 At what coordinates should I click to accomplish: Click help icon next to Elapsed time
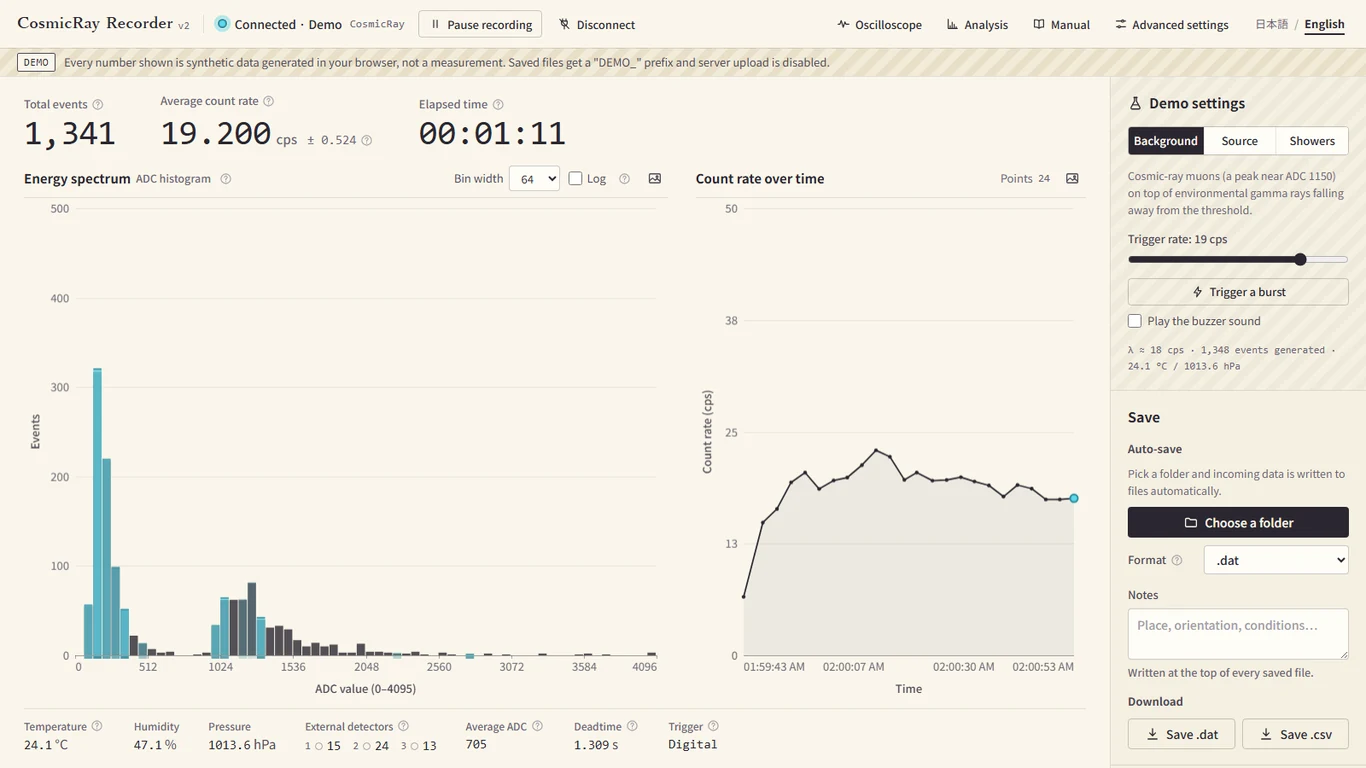(x=498, y=104)
